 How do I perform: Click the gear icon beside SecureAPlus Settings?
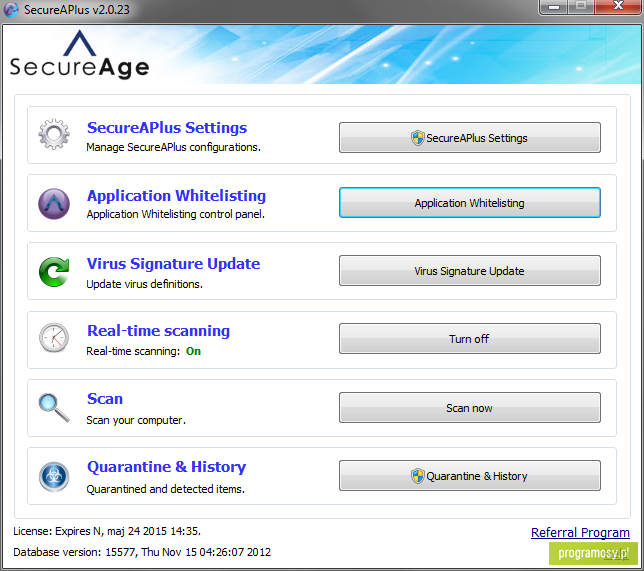pos(54,134)
